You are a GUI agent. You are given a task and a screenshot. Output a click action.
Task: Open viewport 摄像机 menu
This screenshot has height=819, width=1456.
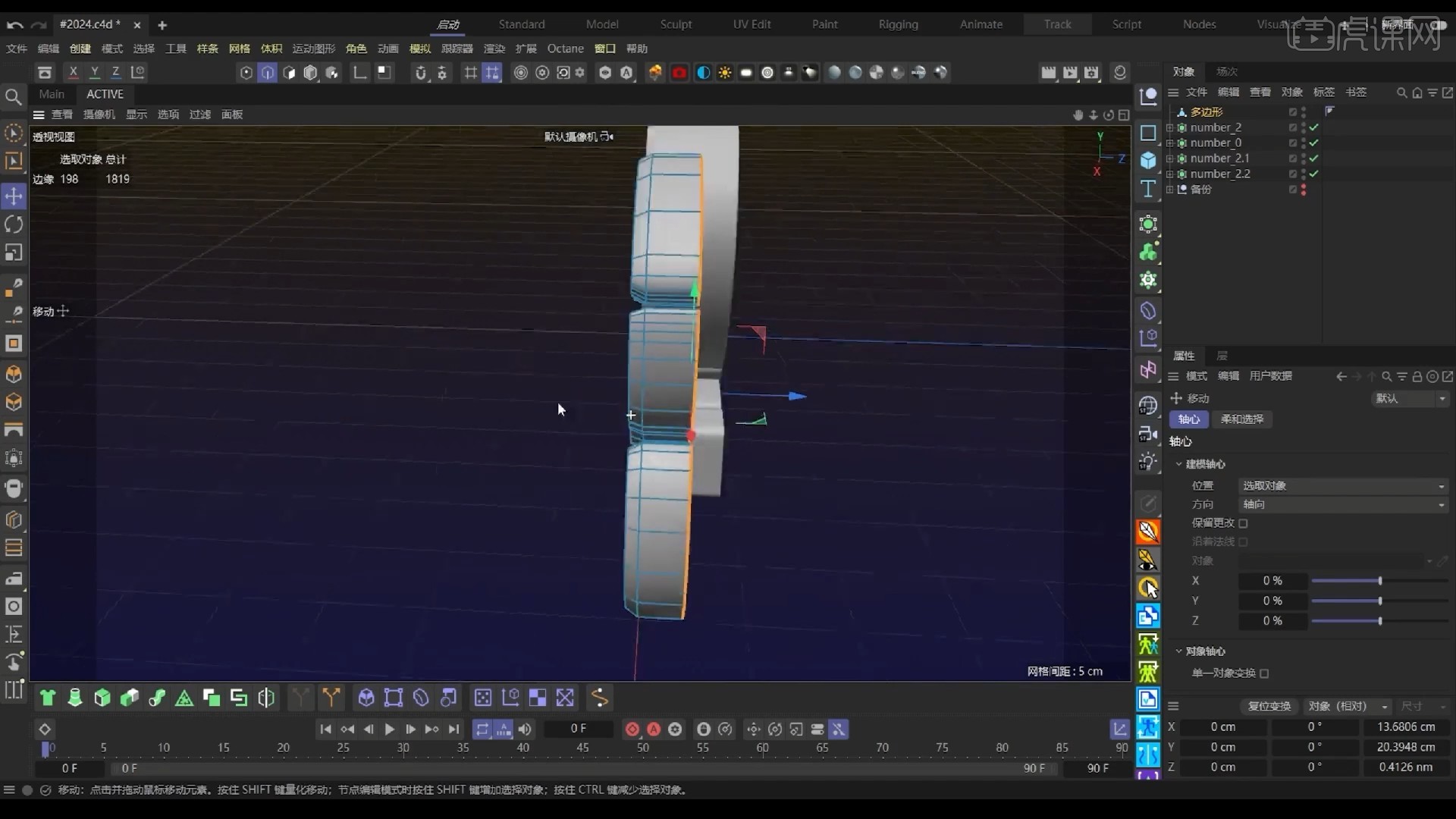99,115
